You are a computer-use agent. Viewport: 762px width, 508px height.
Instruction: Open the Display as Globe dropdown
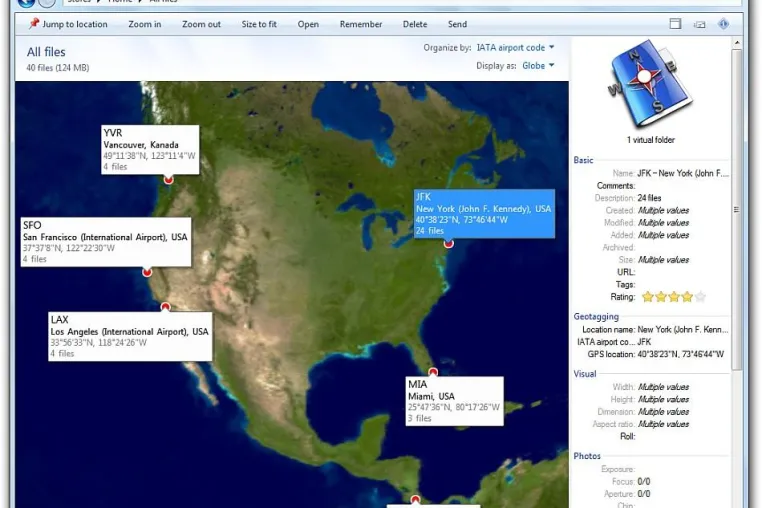point(538,66)
